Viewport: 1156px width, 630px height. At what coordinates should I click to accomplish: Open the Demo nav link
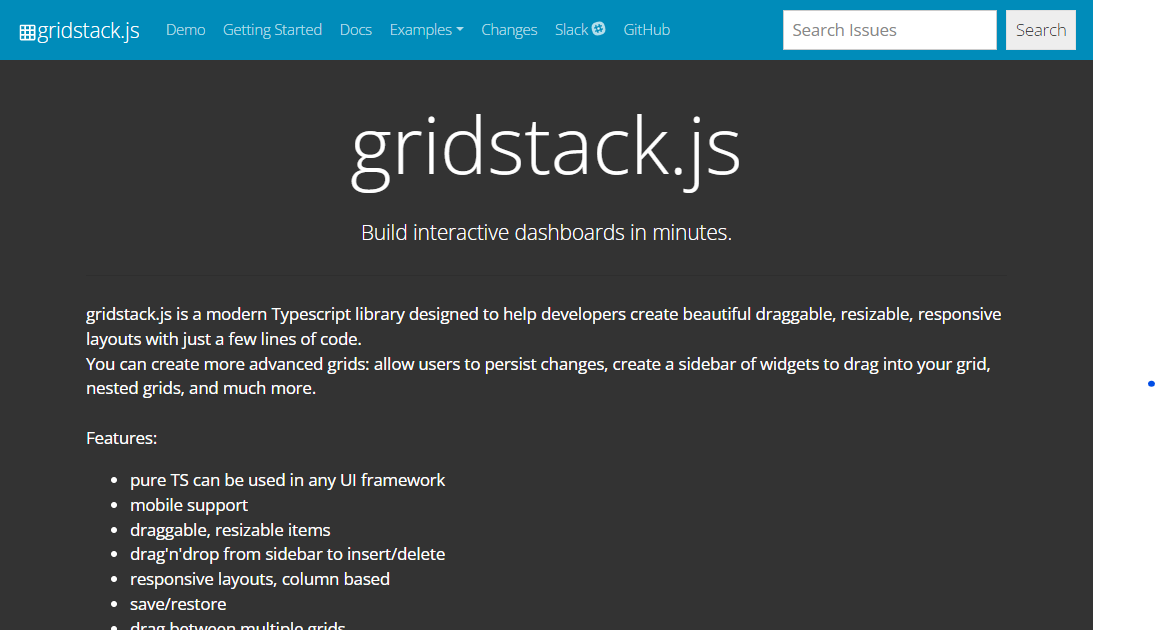pyautogui.click(x=186, y=29)
